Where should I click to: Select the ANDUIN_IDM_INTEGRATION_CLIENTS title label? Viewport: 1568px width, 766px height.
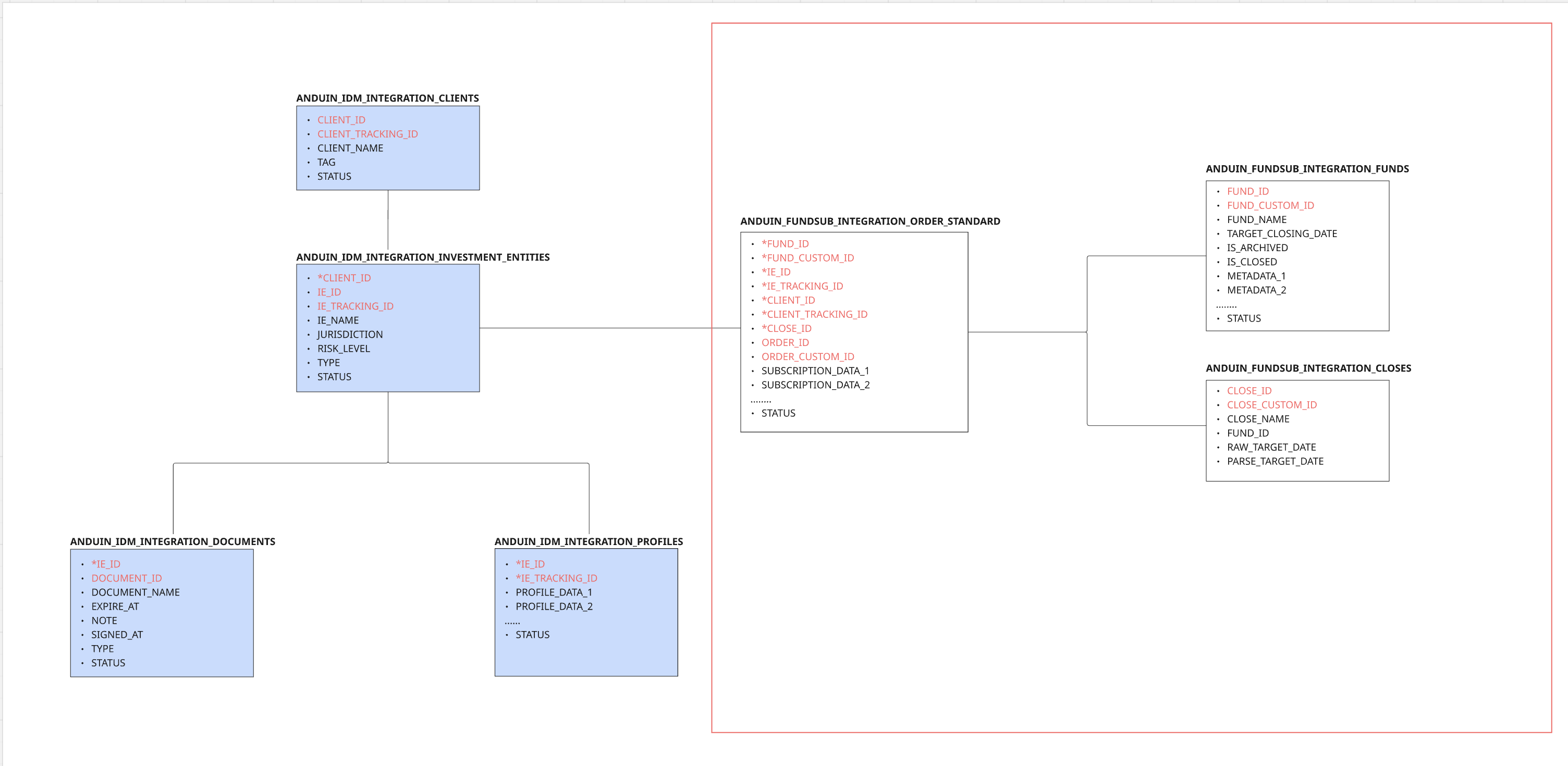pyautogui.click(x=387, y=98)
